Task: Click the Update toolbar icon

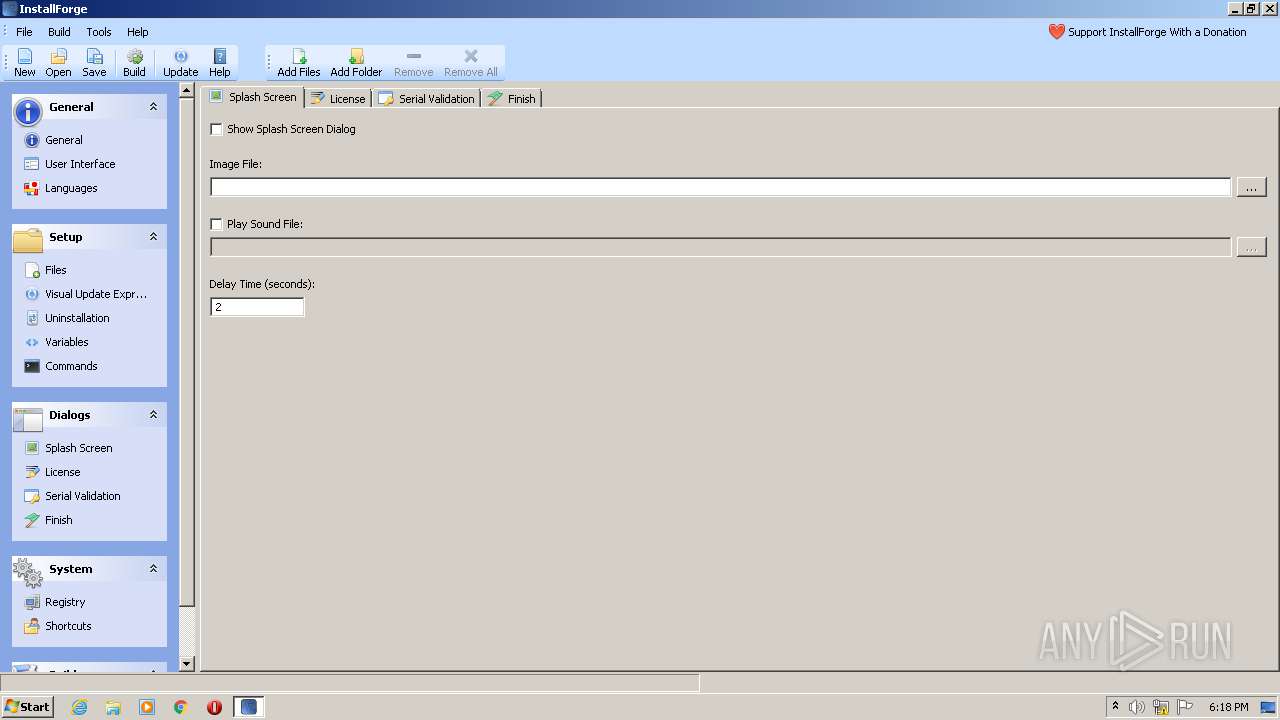Action: click(x=180, y=62)
